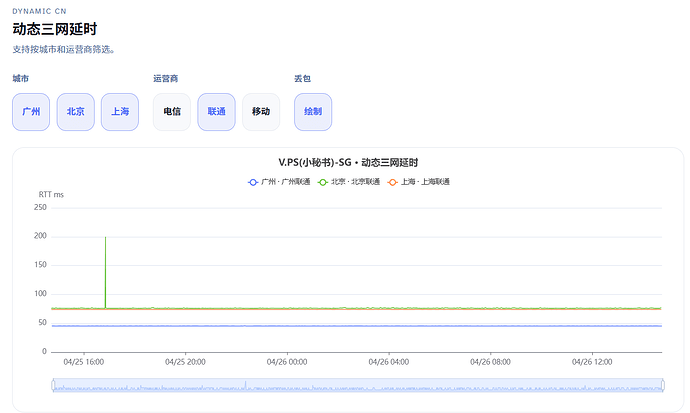This screenshot has width=690, height=413.
Task: Toggle the 上海 city filter
Action: click(x=120, y=112)
